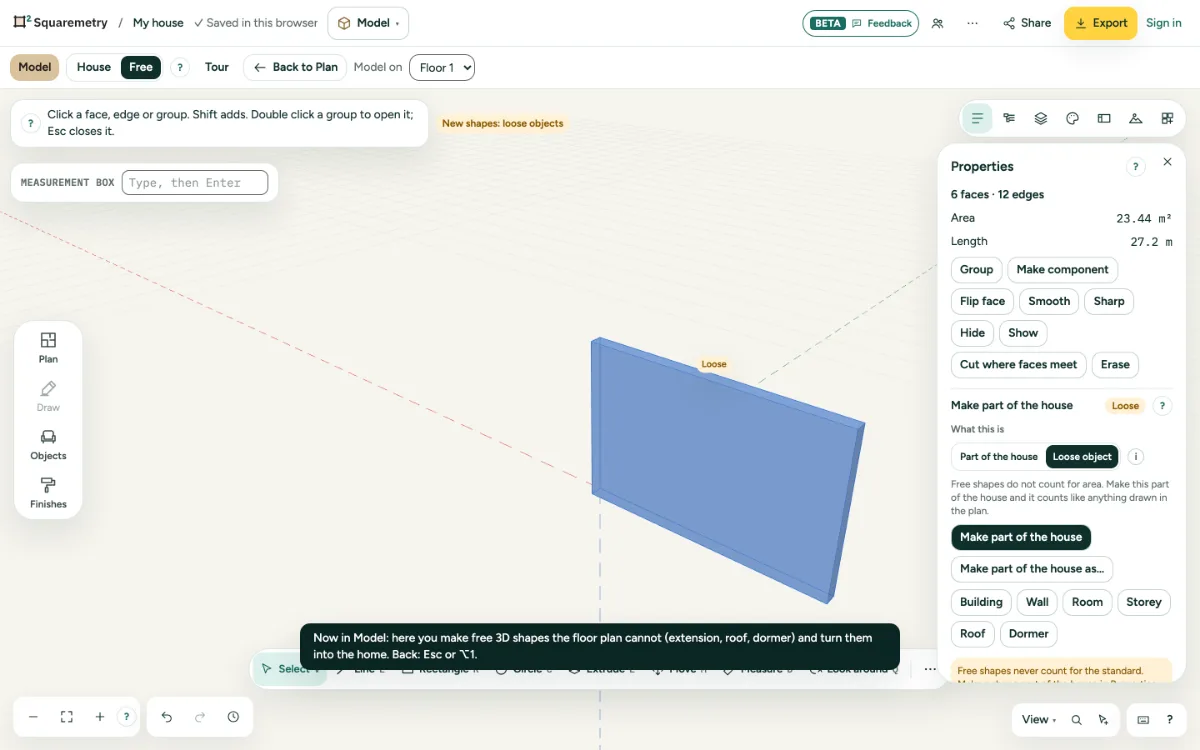Click the search magnifier icon
Screen dimensions: 1200x750
[1076, 720]
